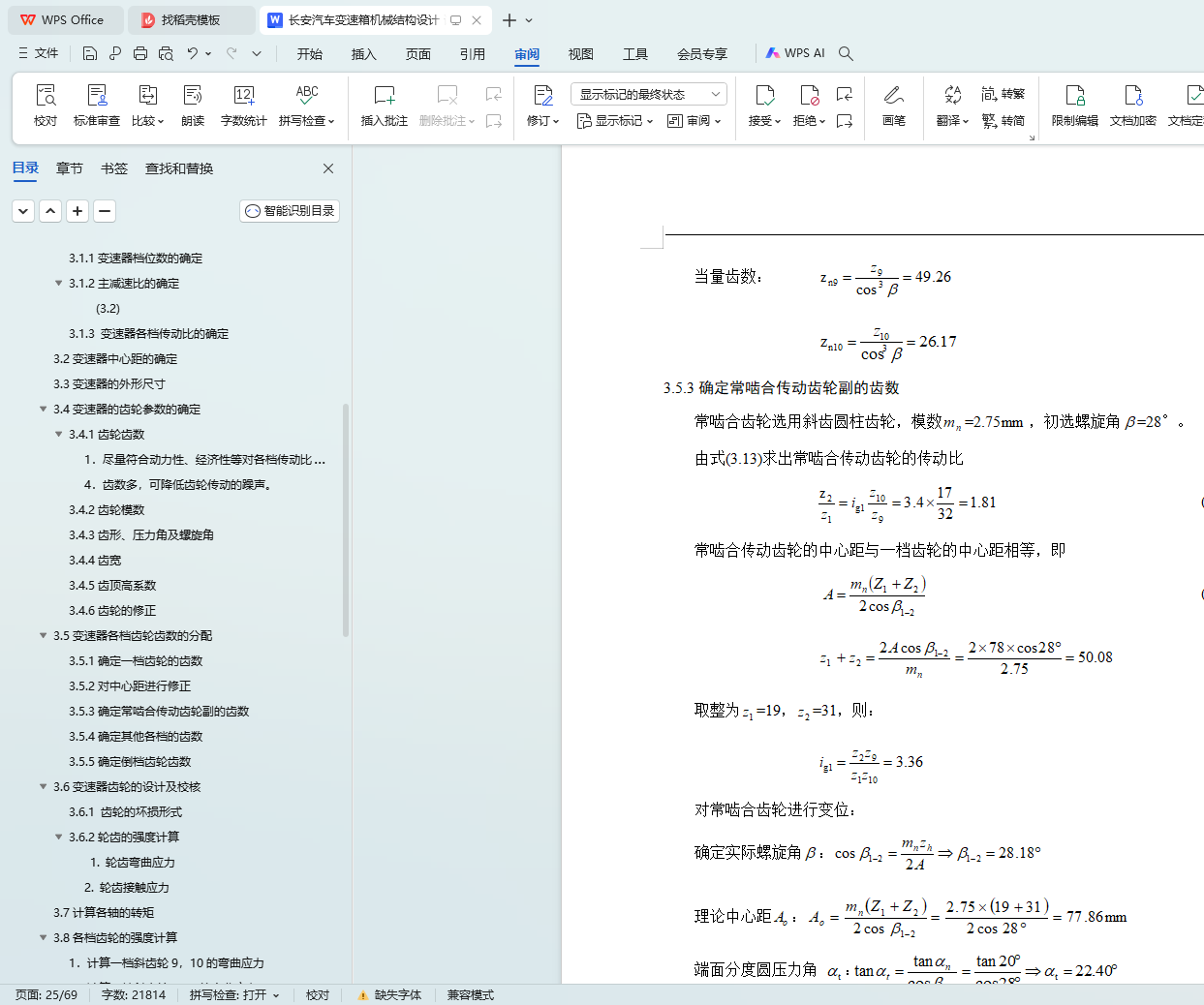
Task: Click 兼容模式 in status bar
Action: click(x=471, y=995)
